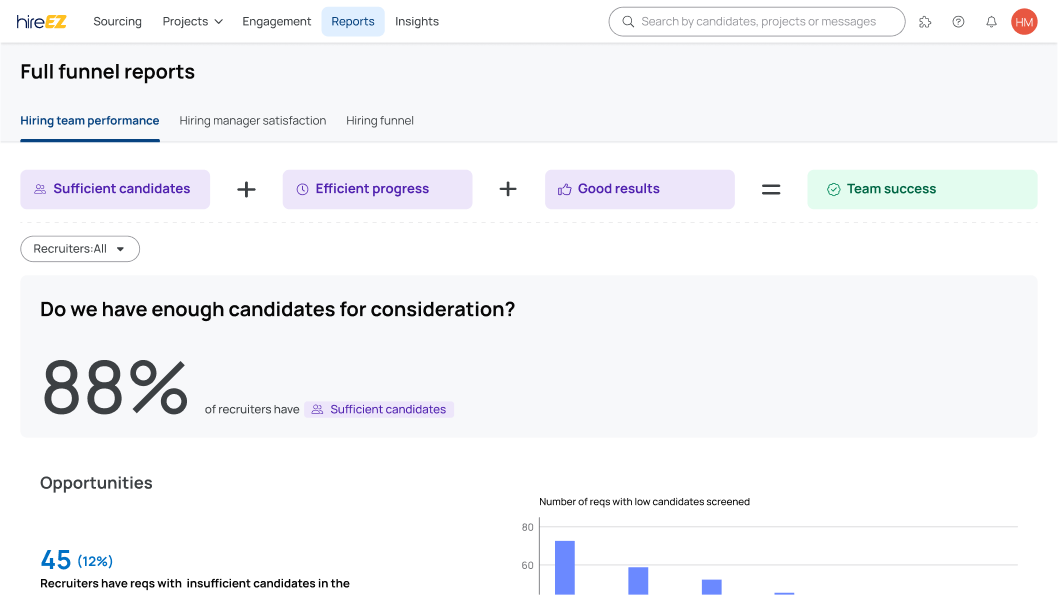1058x595 pixels.
Task: Click the people icon in Sufficient candidates card
Action: [x=40, y=189]
